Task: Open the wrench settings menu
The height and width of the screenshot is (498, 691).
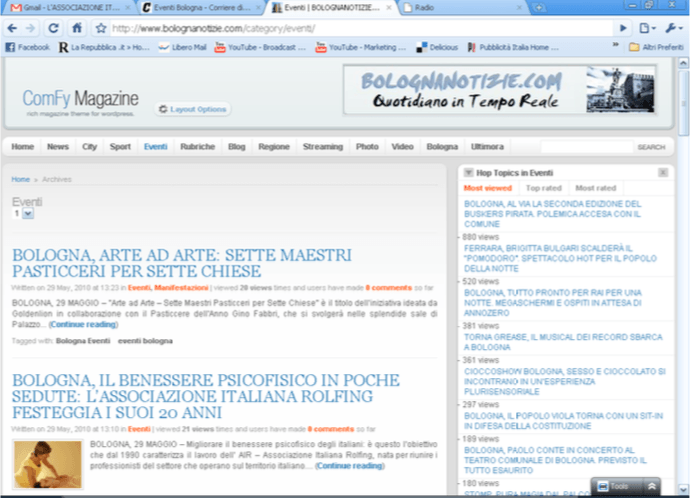Action: click(x=673, y=28)
